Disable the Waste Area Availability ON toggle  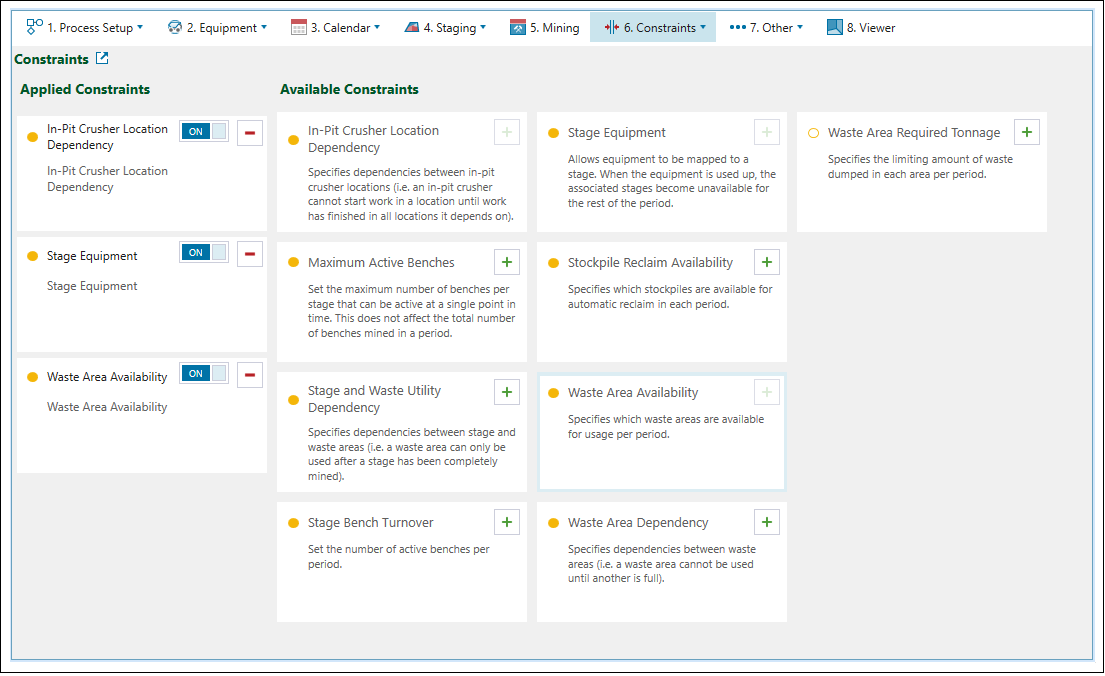[204, 374]
